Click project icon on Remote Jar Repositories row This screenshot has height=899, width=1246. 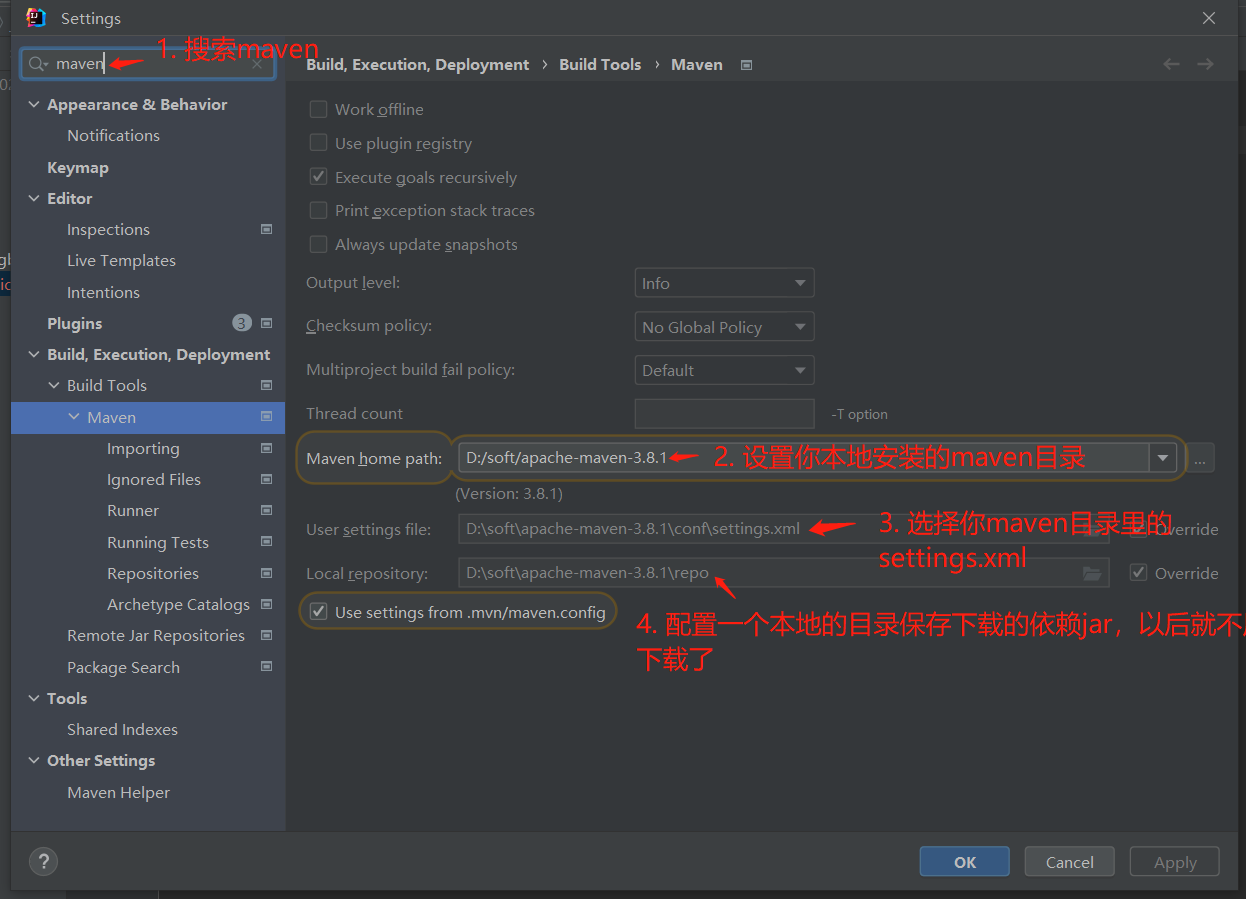(266, 635)
